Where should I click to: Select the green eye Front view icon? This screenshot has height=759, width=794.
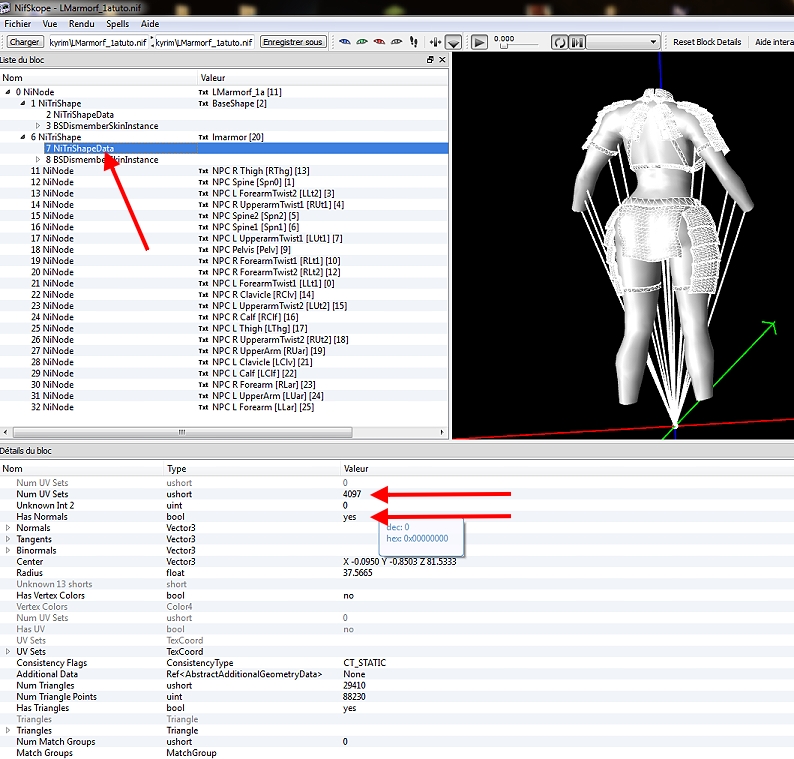click(362, 42)
